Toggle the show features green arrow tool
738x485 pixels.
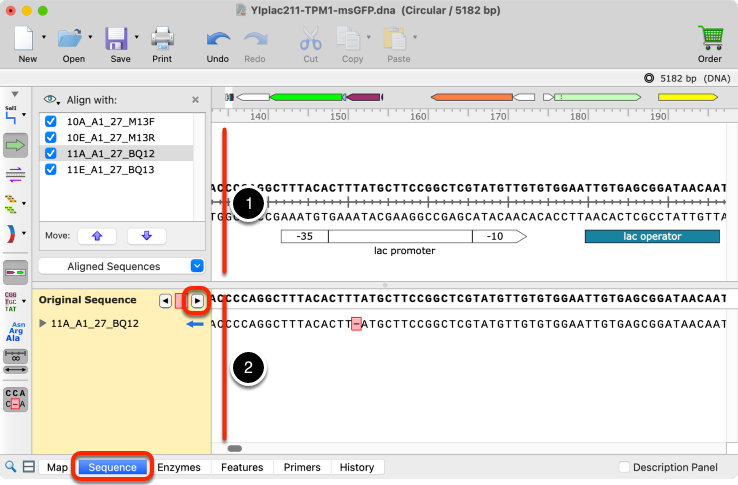(x=16, y=145)
